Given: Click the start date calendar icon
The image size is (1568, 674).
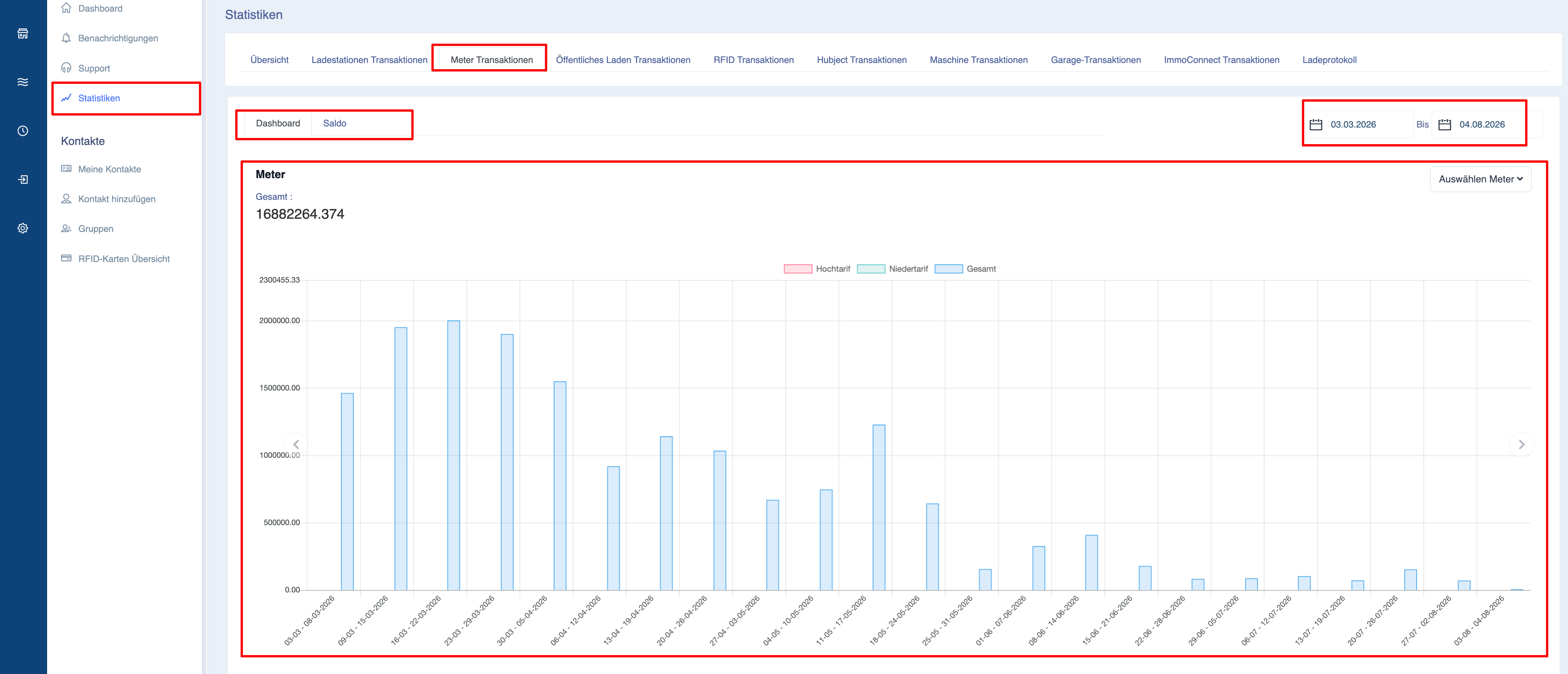Looking at the screenshot, I should (1315, 124).
